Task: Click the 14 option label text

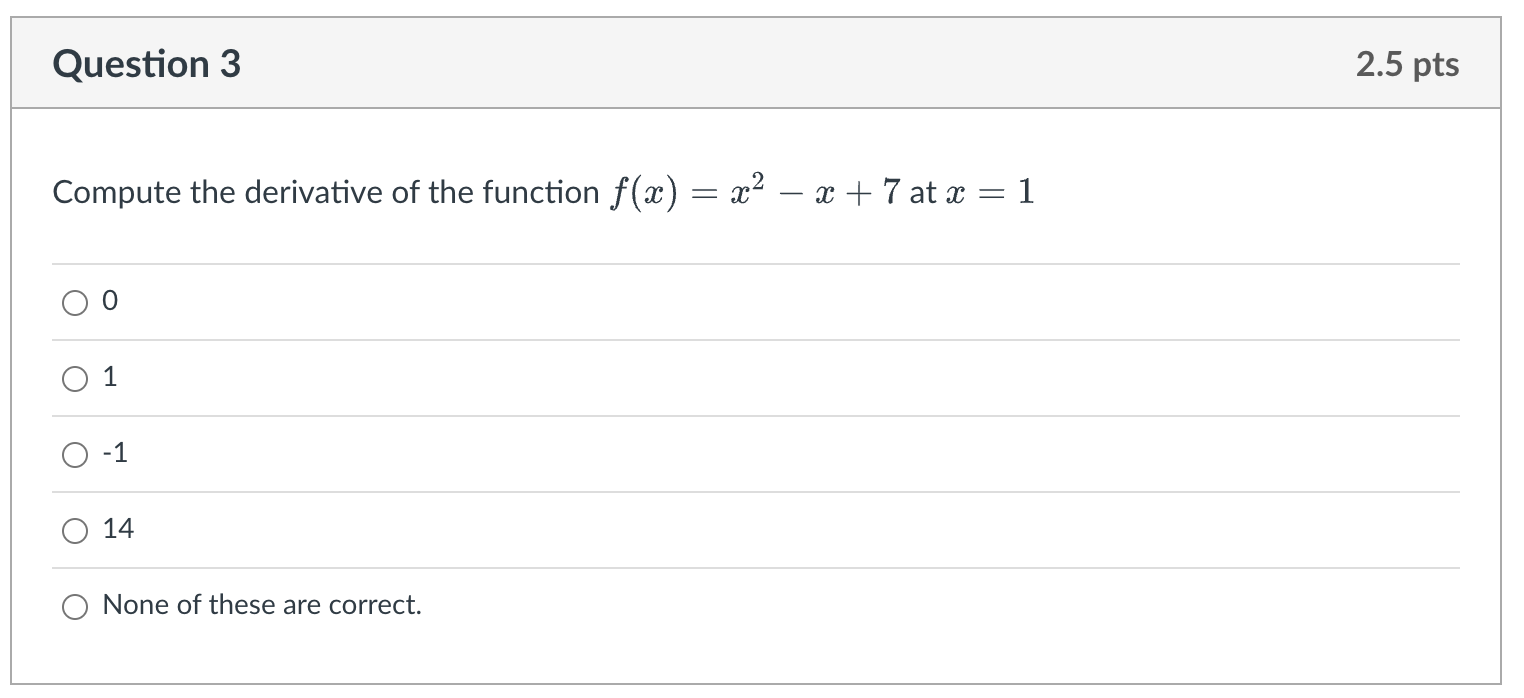Action: click(x=120, y=529)
